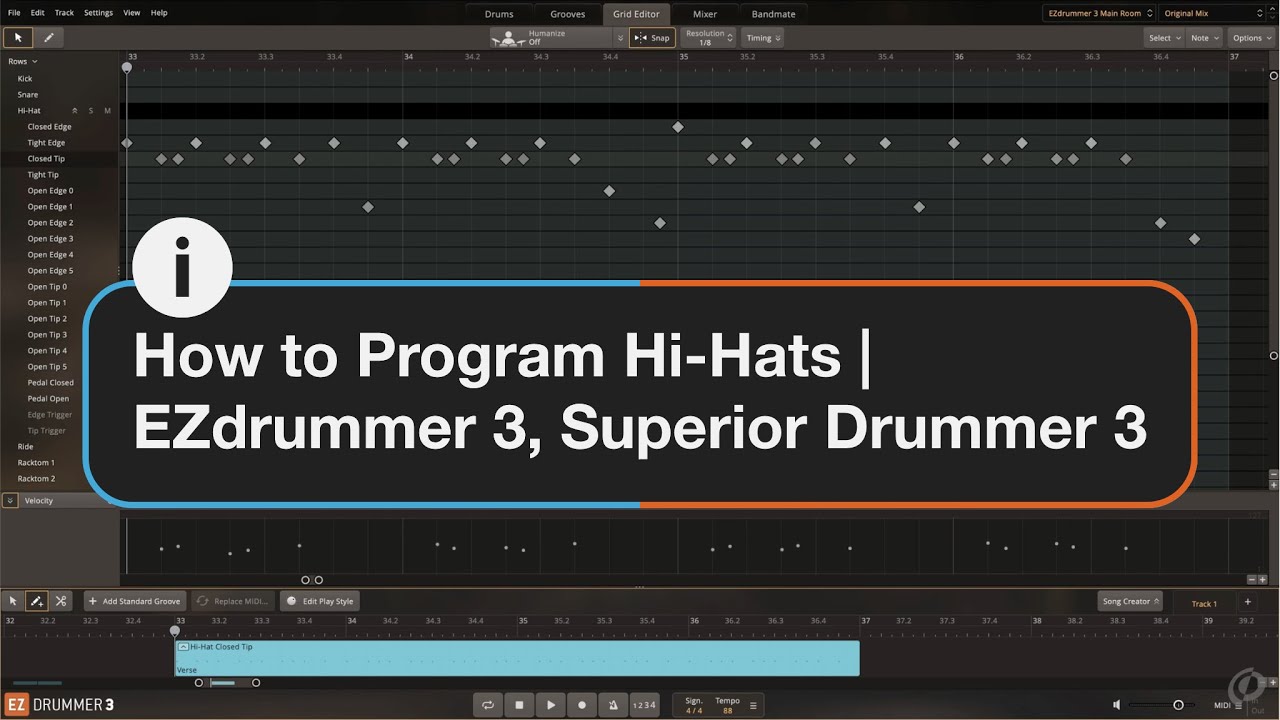This screenshot has width=1280, height=720.
Task: Click the Tempo value 88
Action: 727,710
